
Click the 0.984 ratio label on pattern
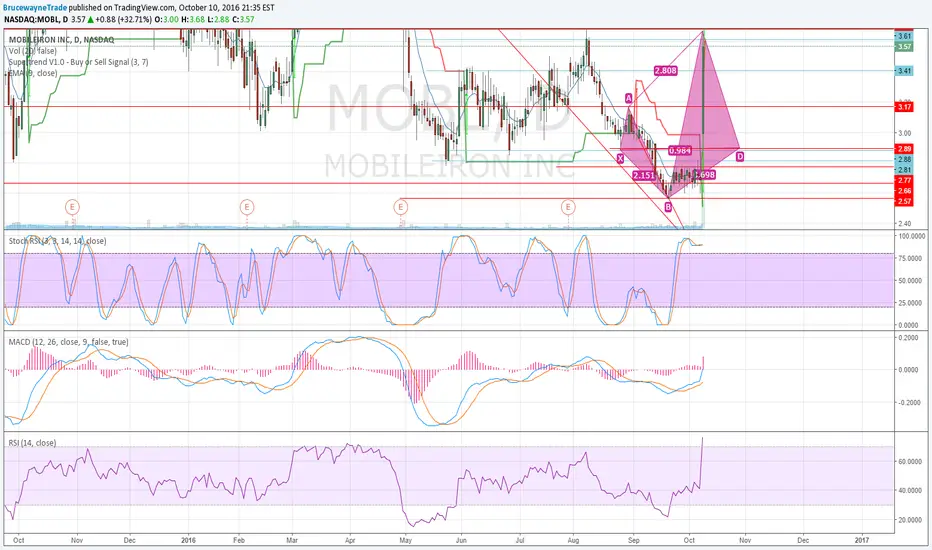click(x=679, y=151)
